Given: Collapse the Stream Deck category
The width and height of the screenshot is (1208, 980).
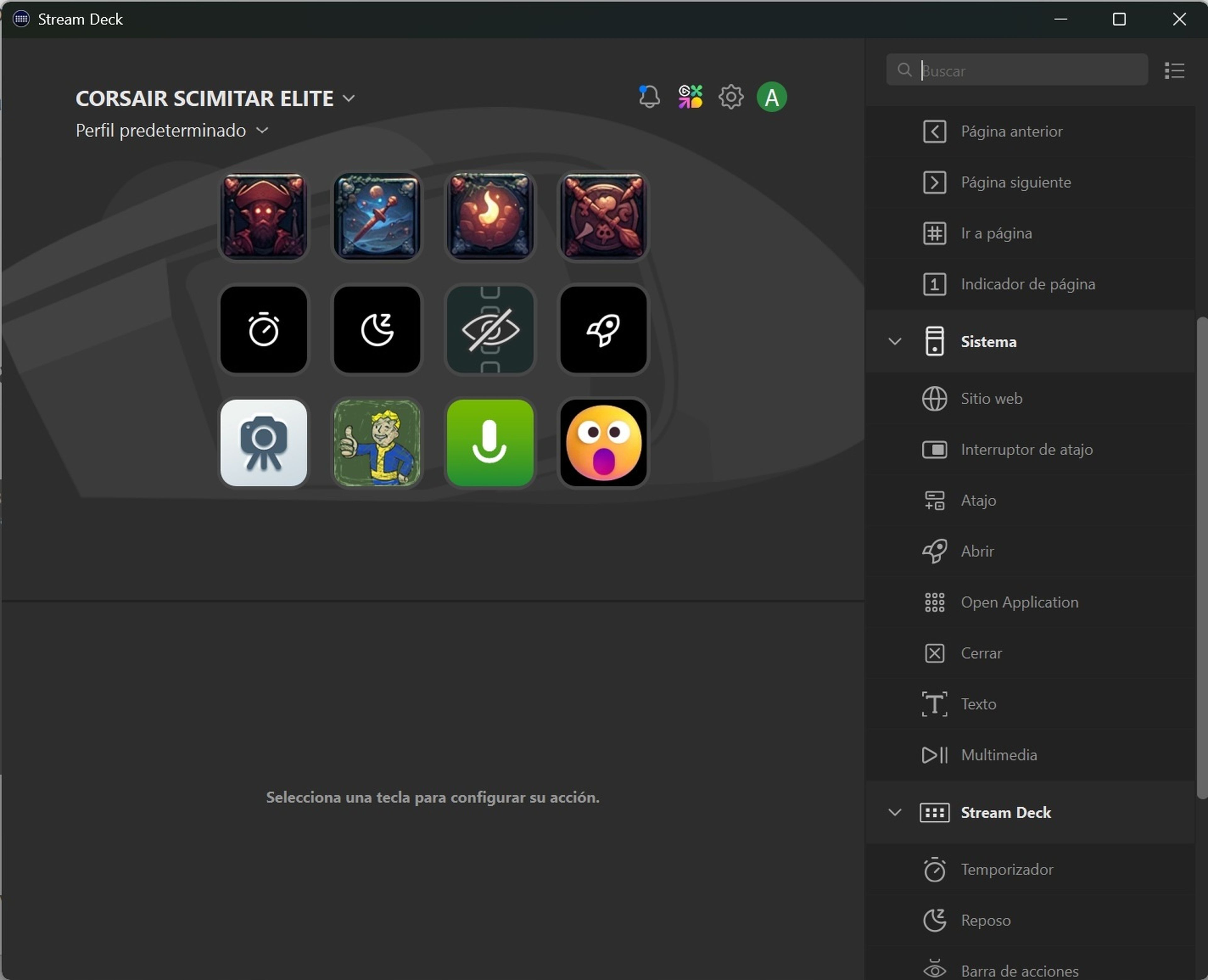Looking at the screenshot, I should click(895, 812).
